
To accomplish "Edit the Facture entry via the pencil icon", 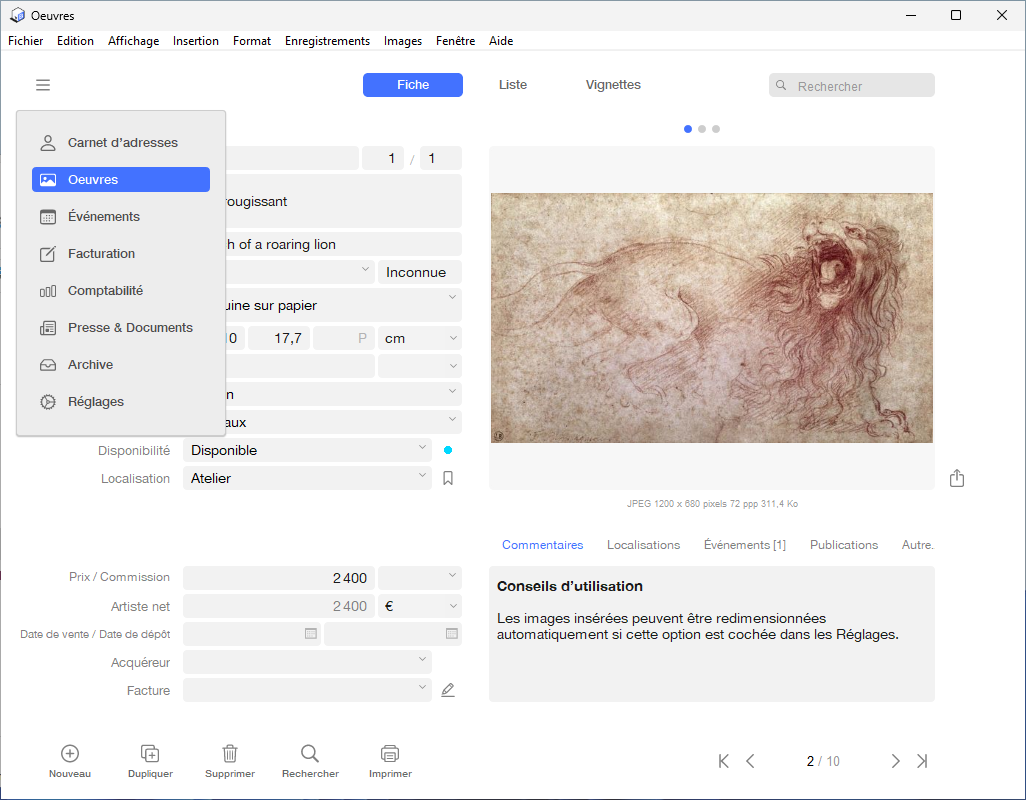I will 447,689.
